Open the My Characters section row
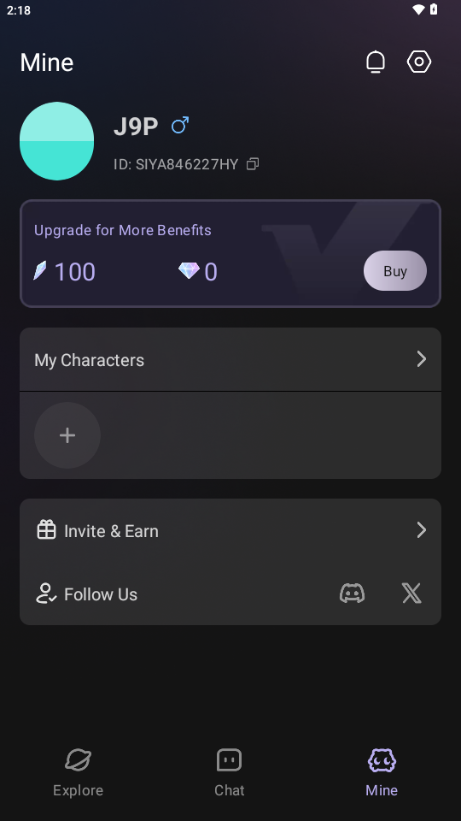Viewport: 461px width, 821px height. pos(230,360)
